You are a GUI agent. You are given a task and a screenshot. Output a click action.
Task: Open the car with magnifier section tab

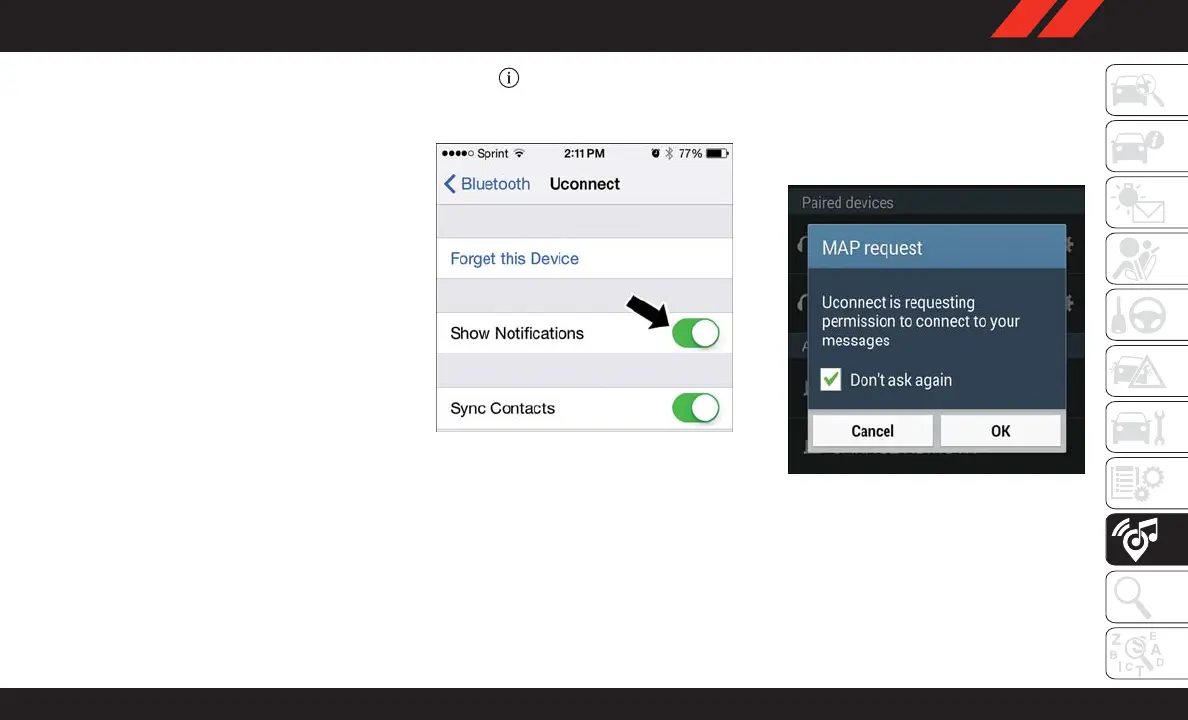1146,90
